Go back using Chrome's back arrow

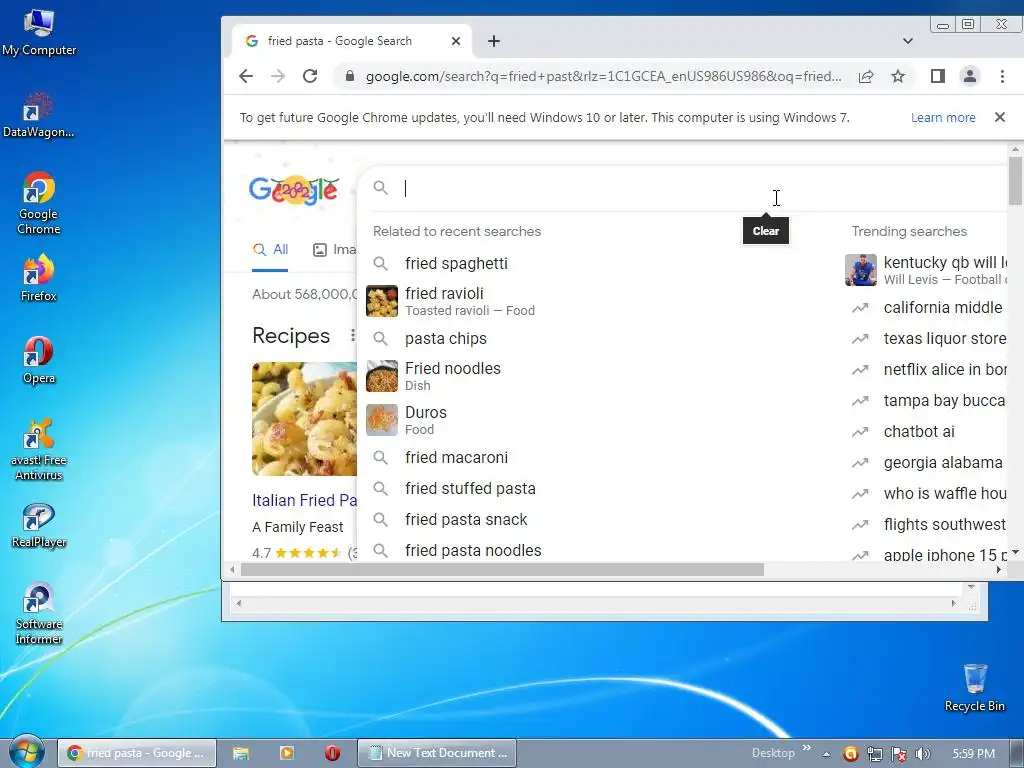pos(246,76)
